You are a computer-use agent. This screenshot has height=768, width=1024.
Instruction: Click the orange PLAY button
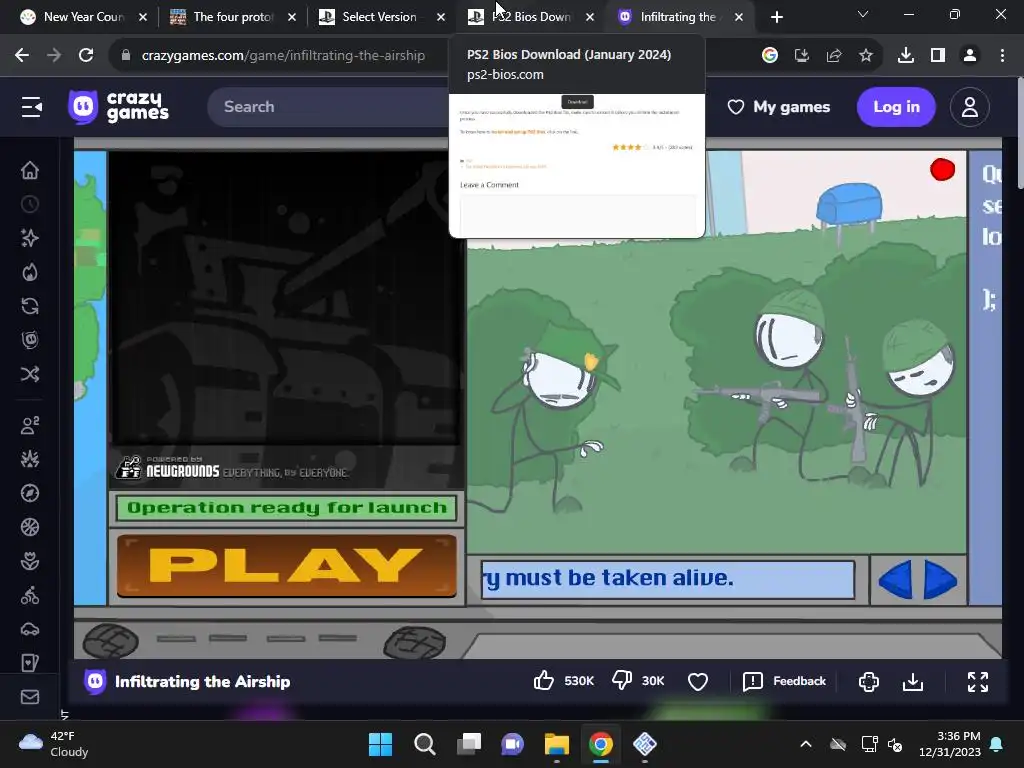click(287, 566)
